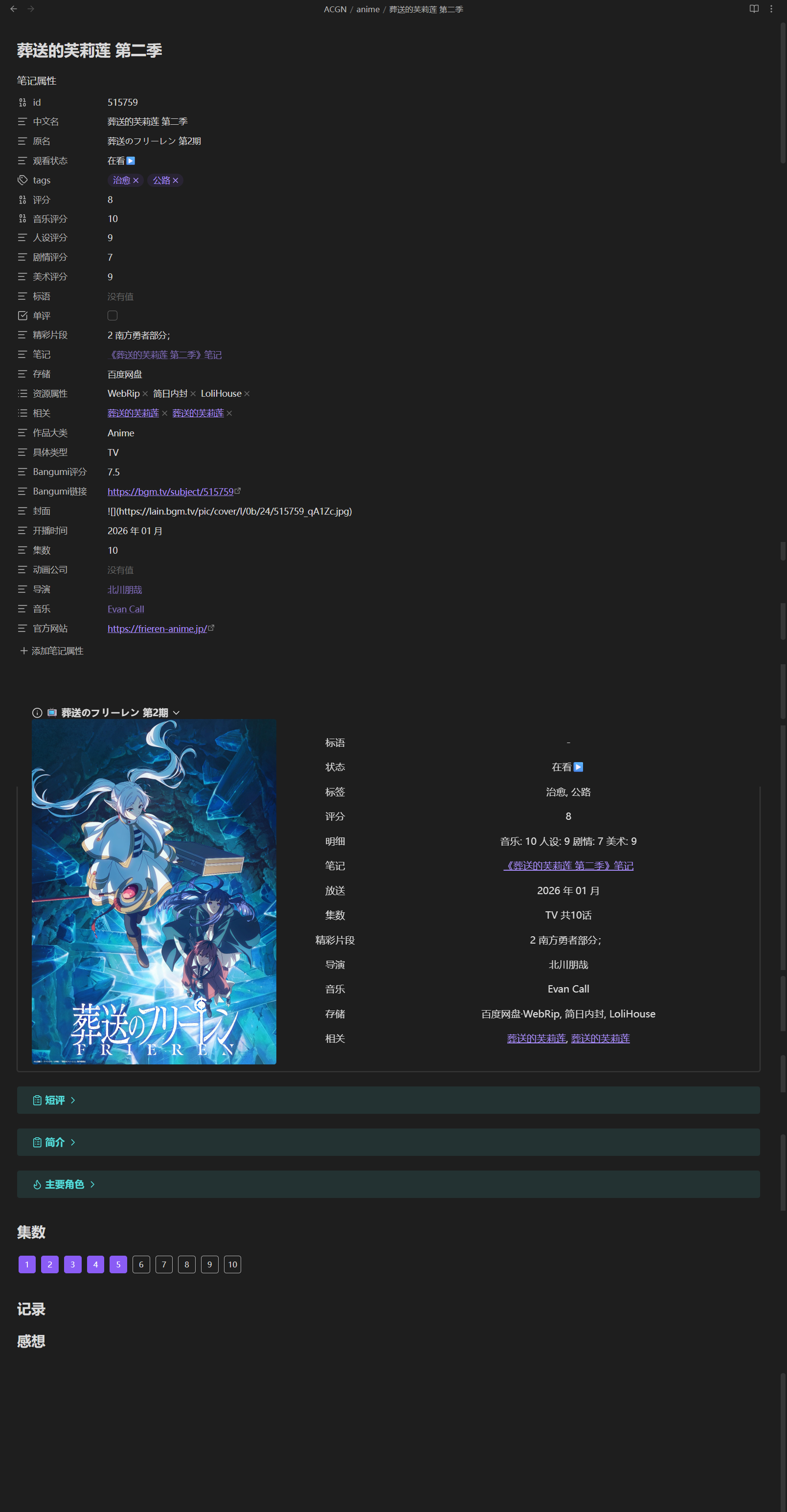Click the id property type icon
The image size is (787, 1512).
pos(22,102)
